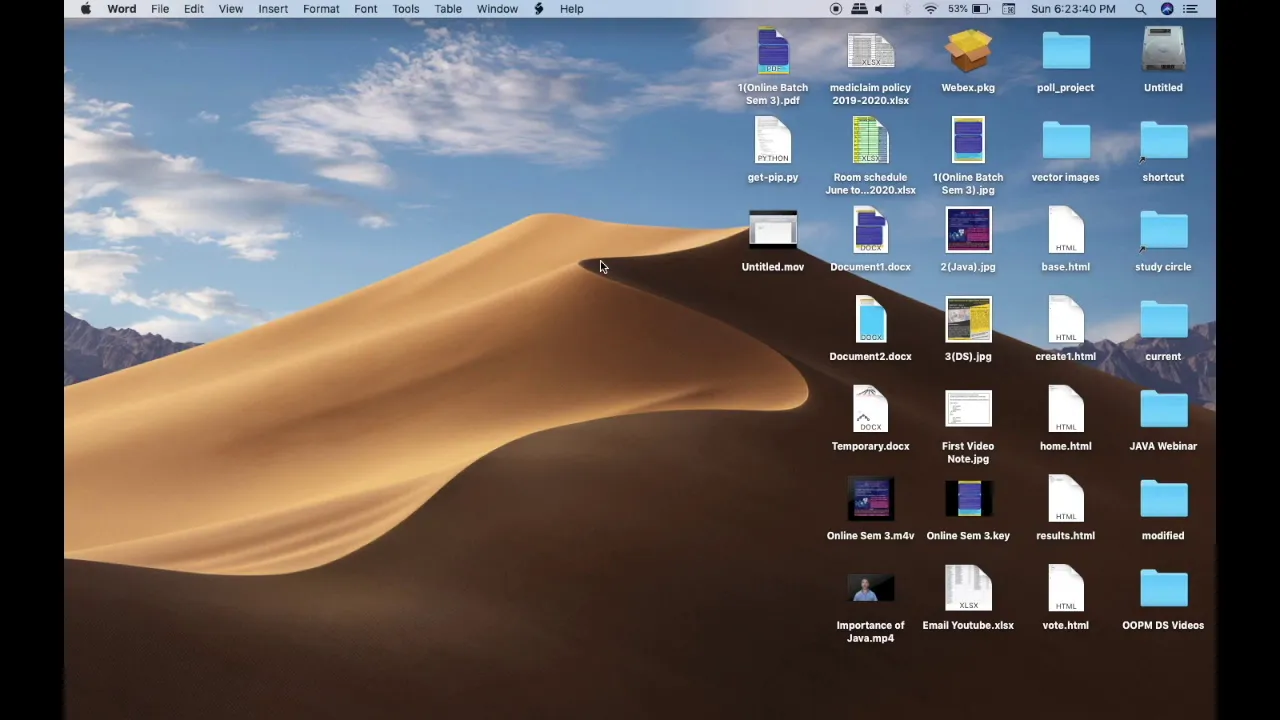
Task: Open the Wi-Fi status menu
Action: (x=931, y=9)
